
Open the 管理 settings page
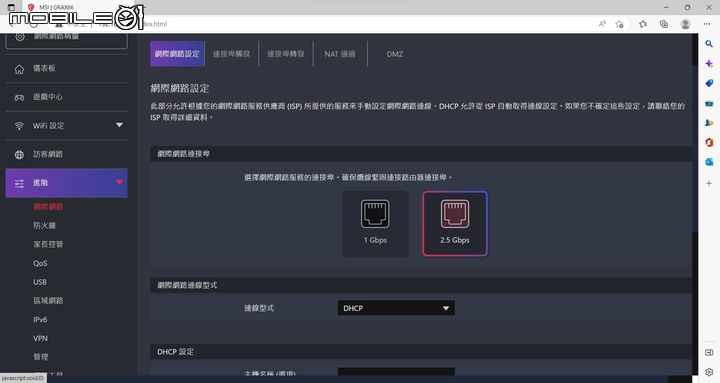[x=40, y=357]
